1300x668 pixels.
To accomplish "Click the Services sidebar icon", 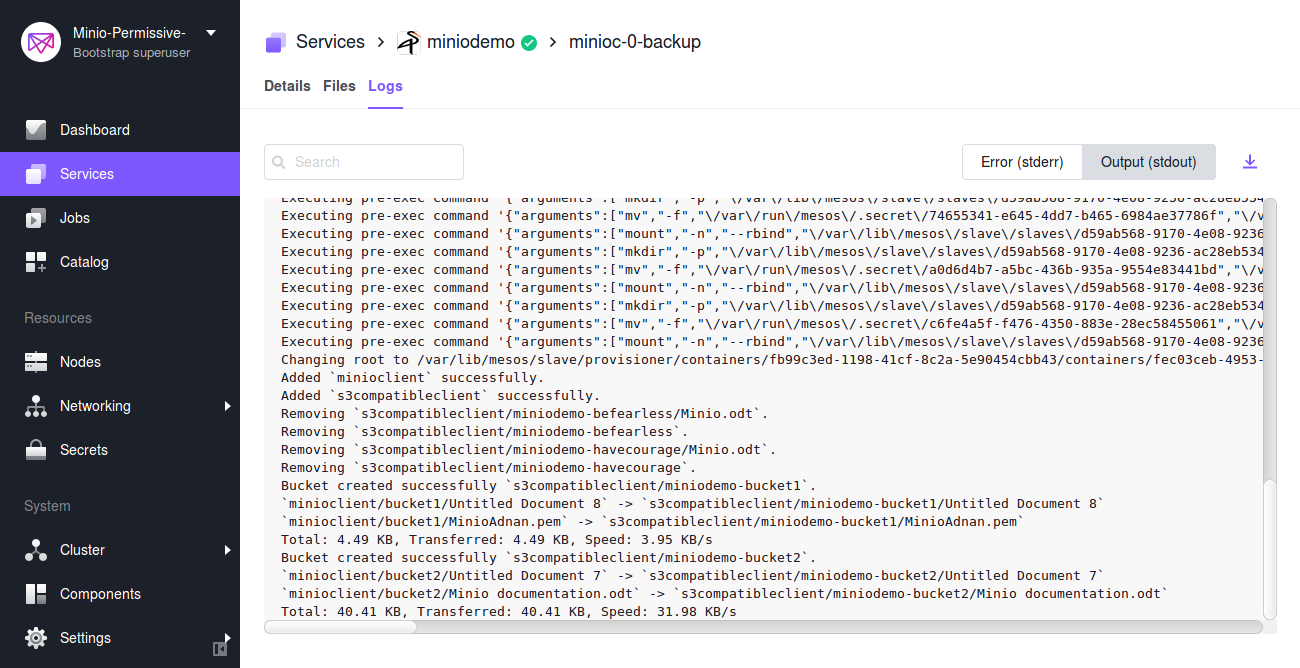I will pyautogui.click(x=36, y=174).
